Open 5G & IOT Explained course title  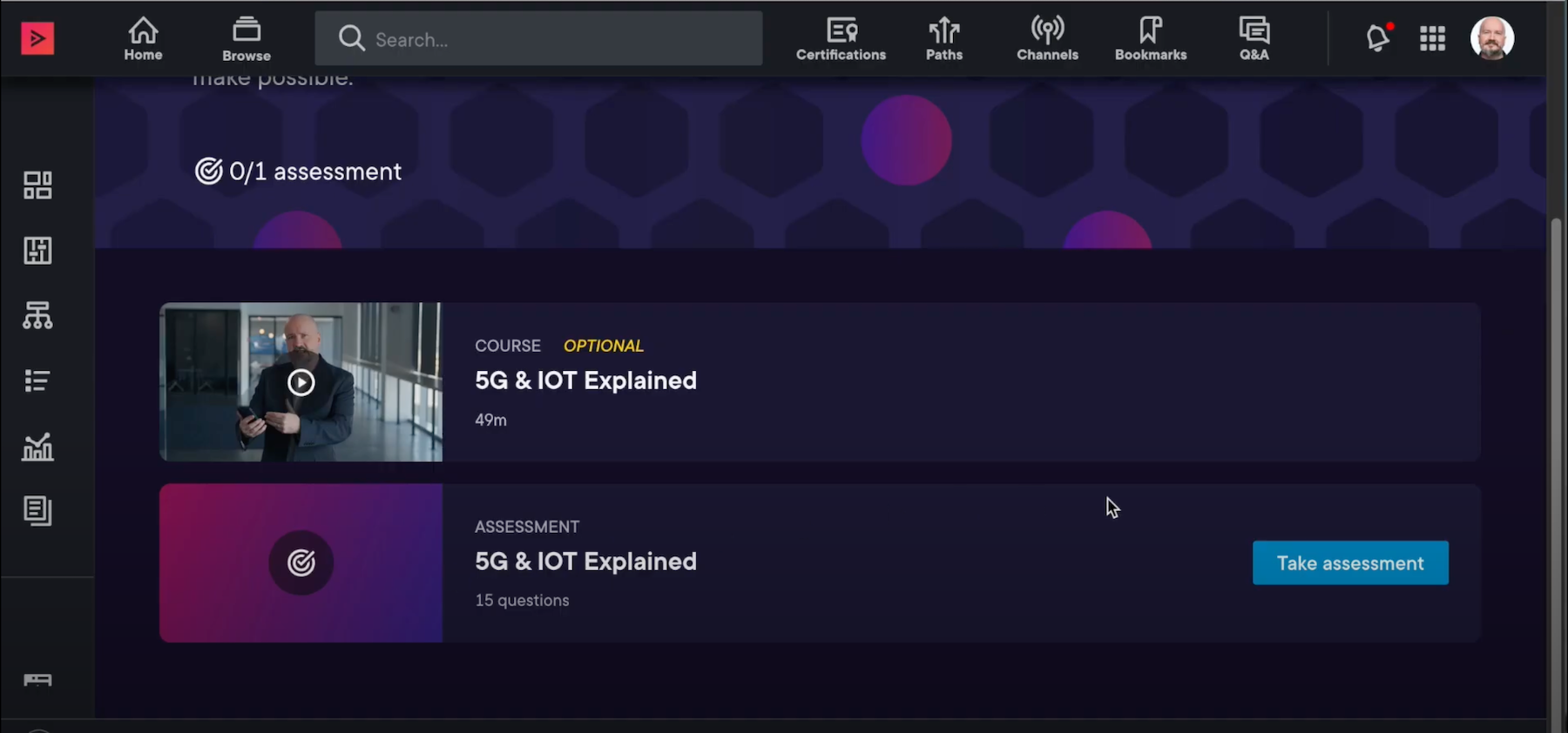pyautogui.click(x=585, y=380)
